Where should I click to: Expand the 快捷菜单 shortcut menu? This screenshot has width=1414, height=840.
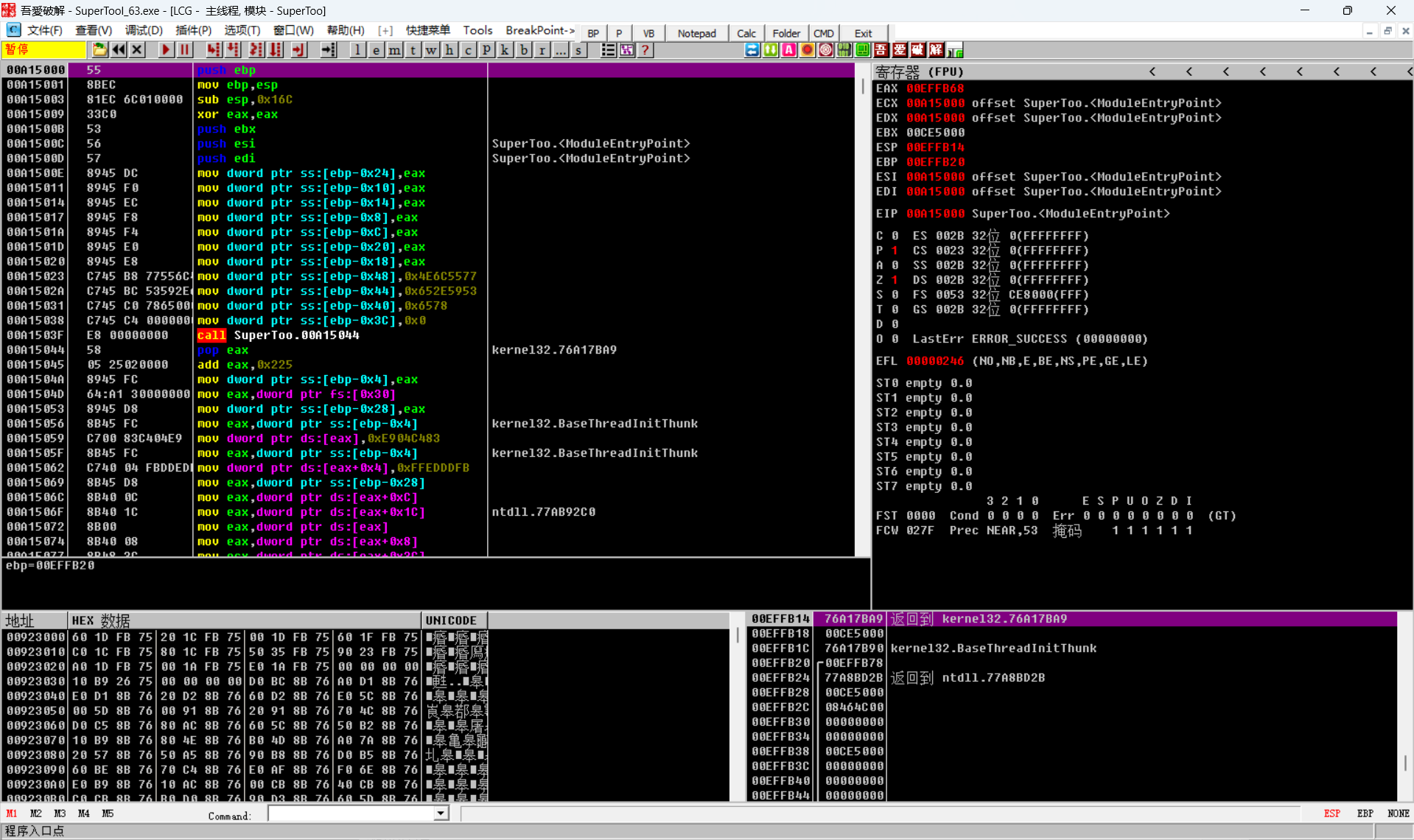[428, 30]
